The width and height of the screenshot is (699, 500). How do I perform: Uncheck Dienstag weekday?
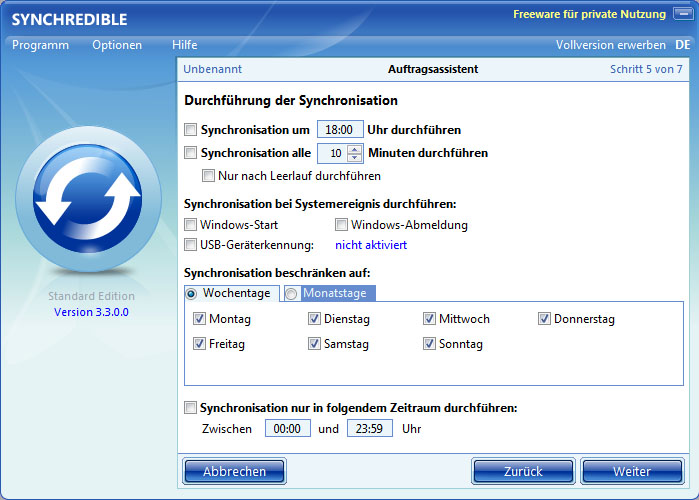coord(314,319)
